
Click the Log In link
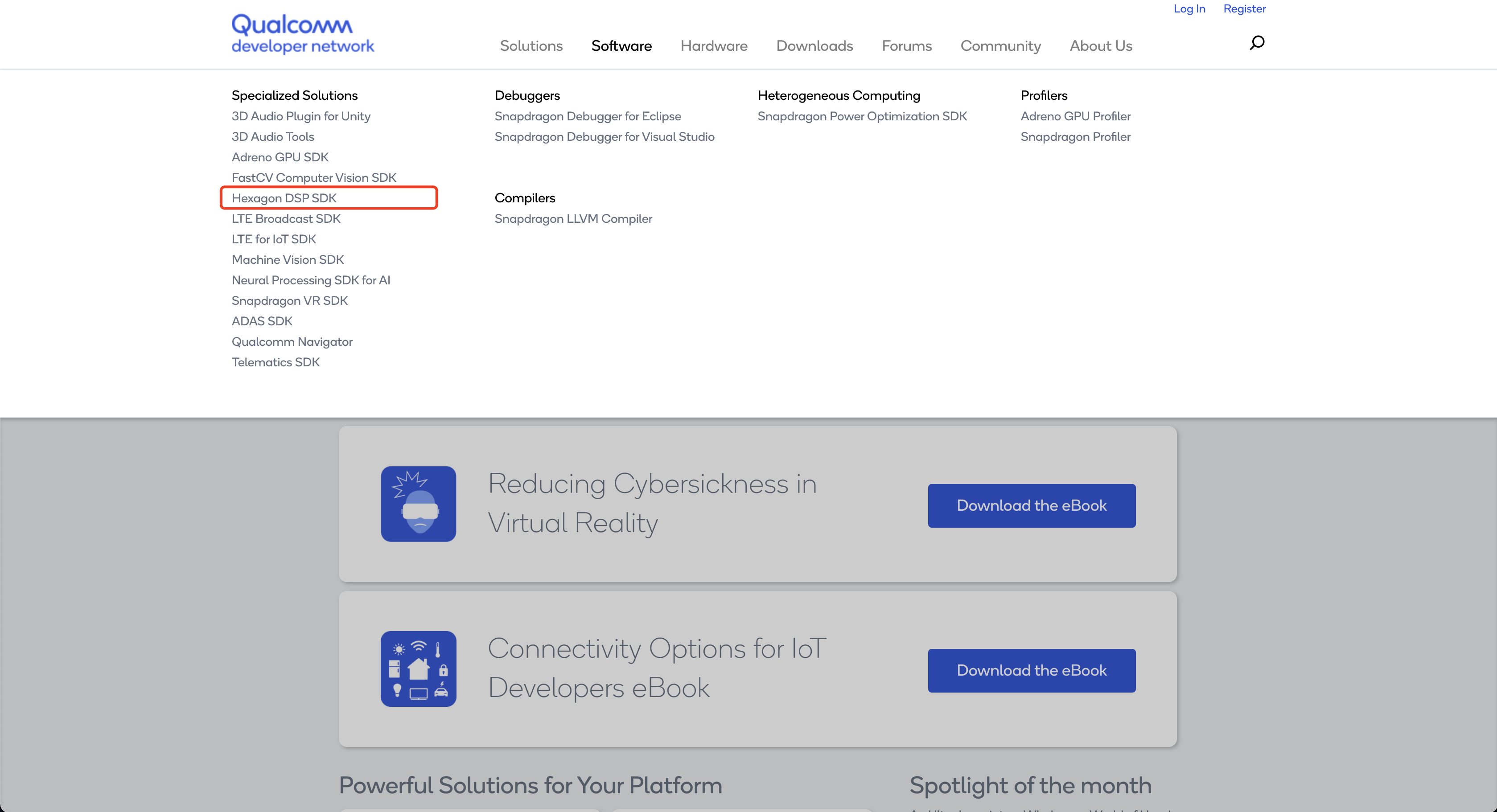pyautogui.click(x=1189, y=9)
